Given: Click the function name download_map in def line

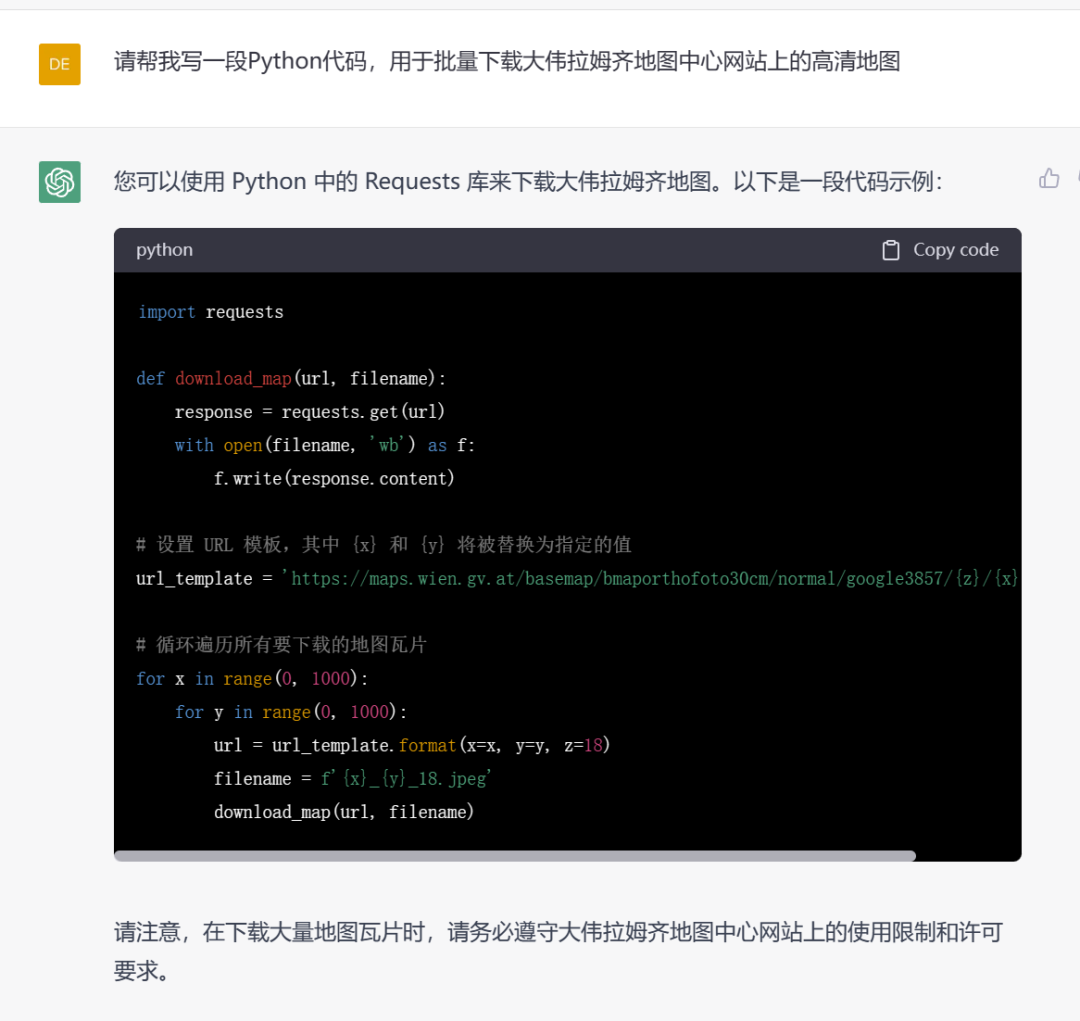Looking at the screenshot, I should pos(233,378).
